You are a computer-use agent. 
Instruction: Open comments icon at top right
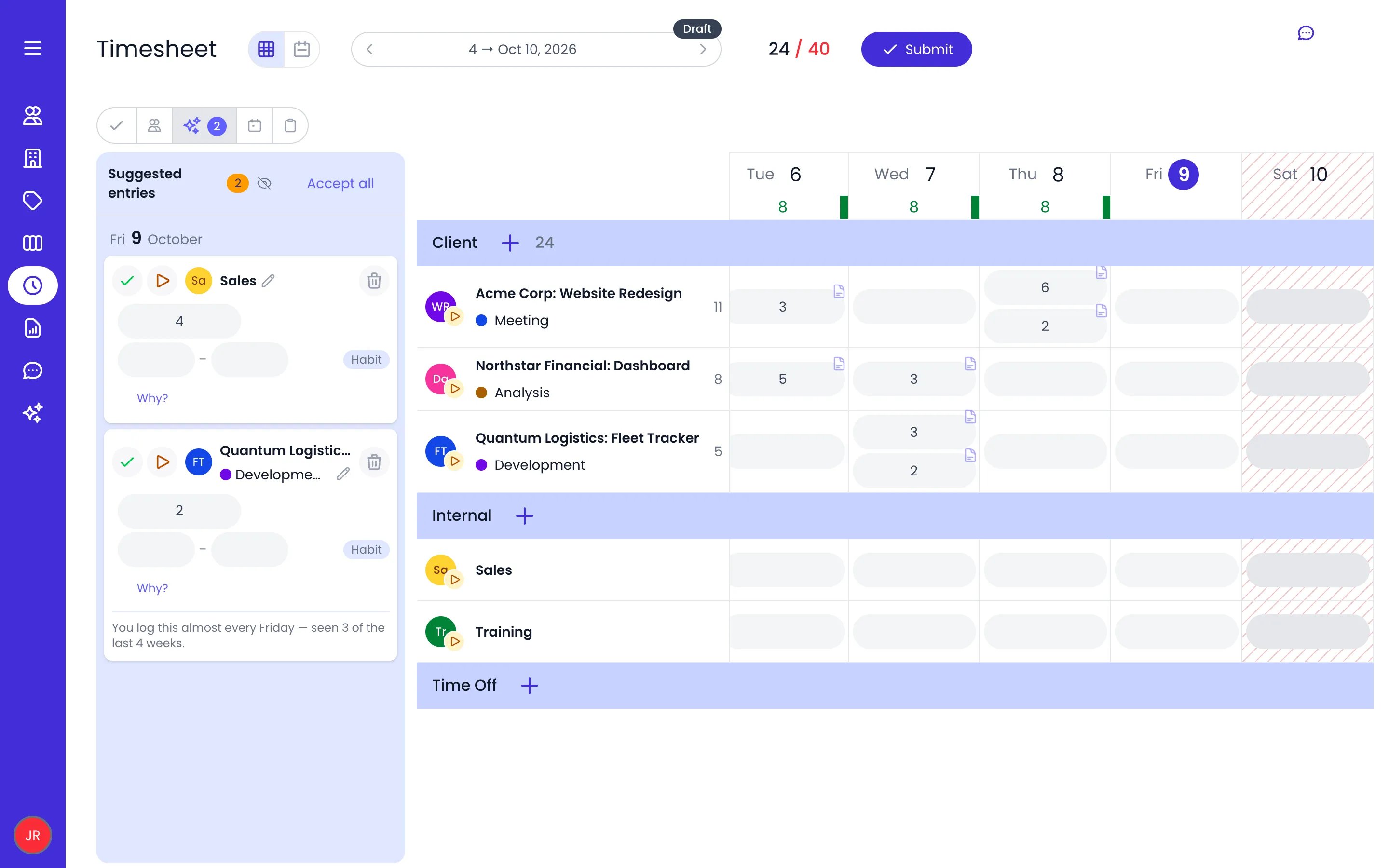click(x=1306, y=33)
